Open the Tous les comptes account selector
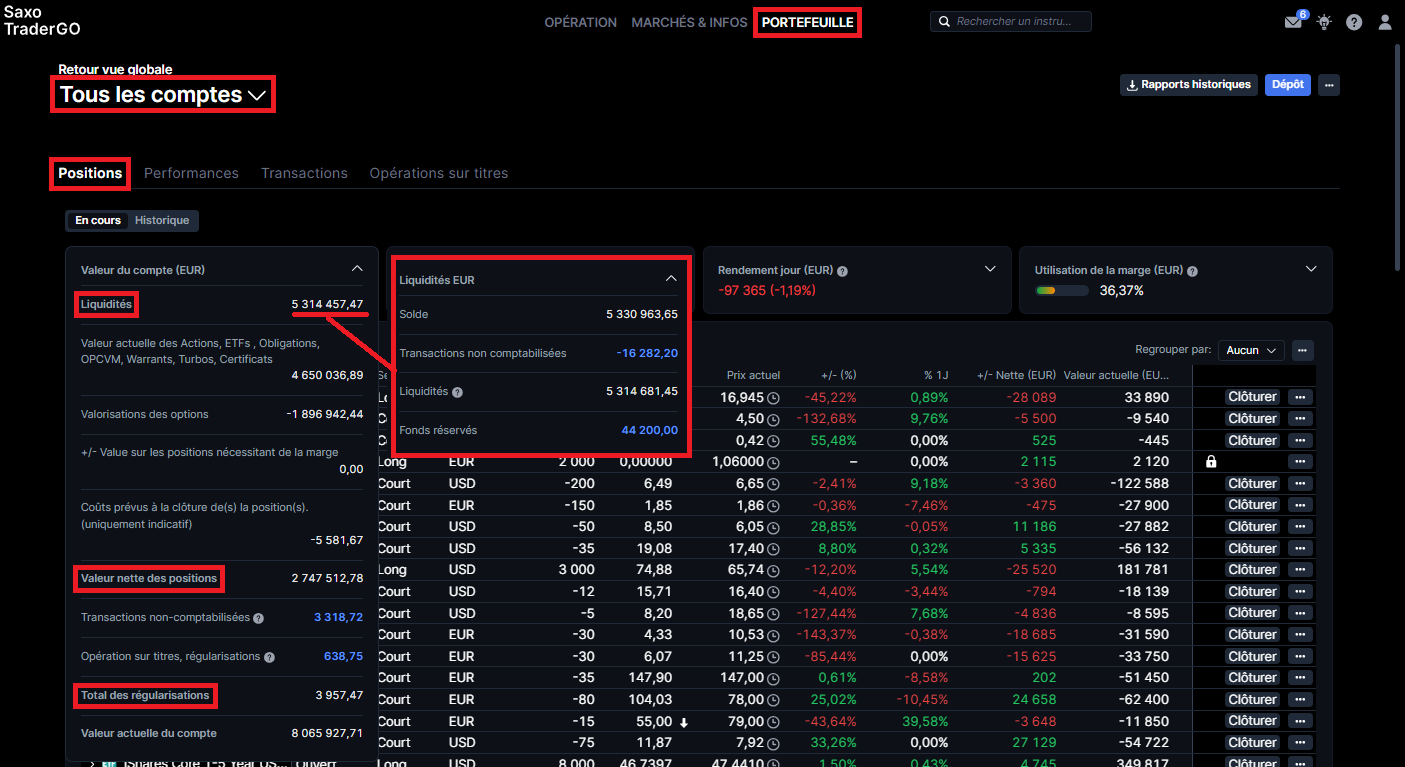Screen dimensions: 1405x767 coord(163,95)
